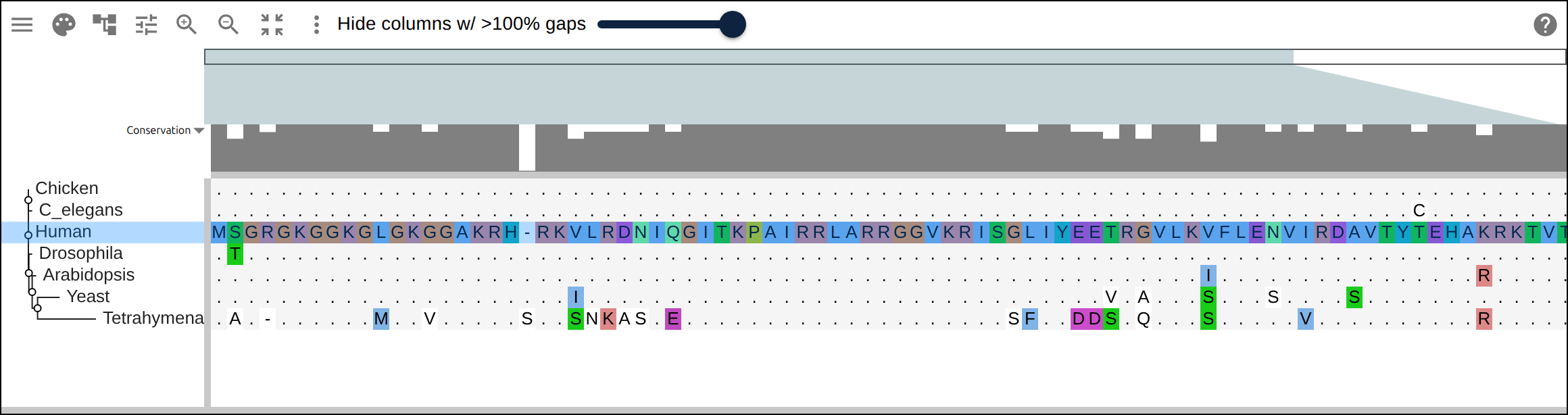The height and width of the screenshot is (415, 1568).
Task: Zoom out of the alignment
Action: click(x=228, y=25)
